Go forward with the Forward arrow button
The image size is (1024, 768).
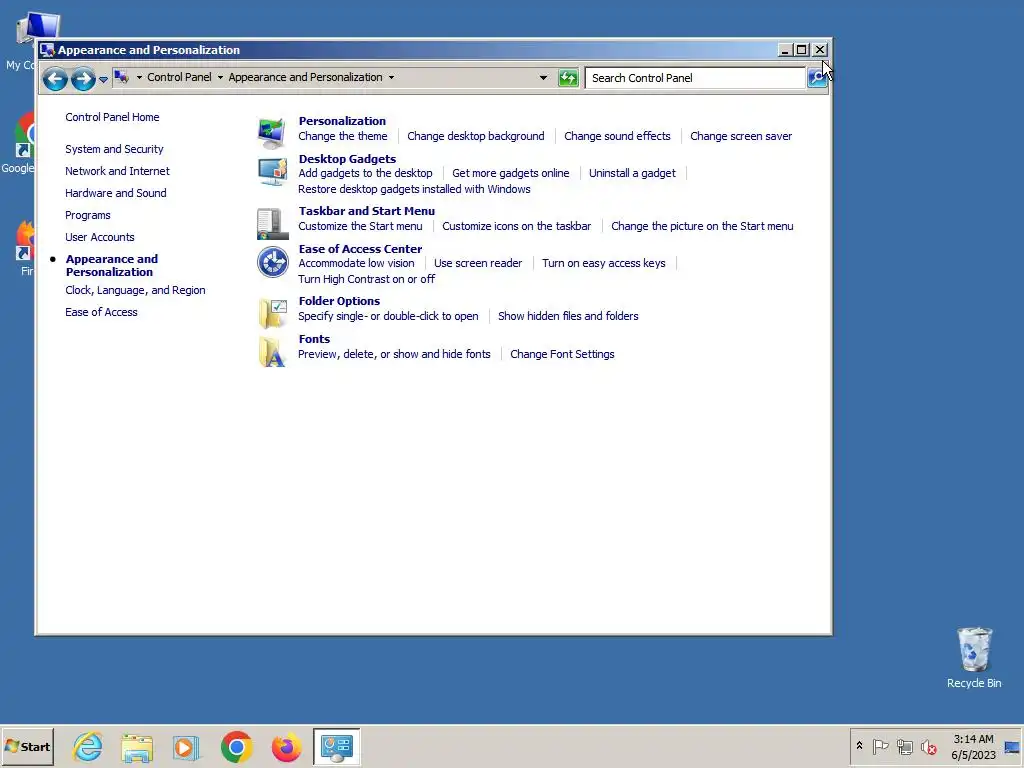[x=83, y=79]
